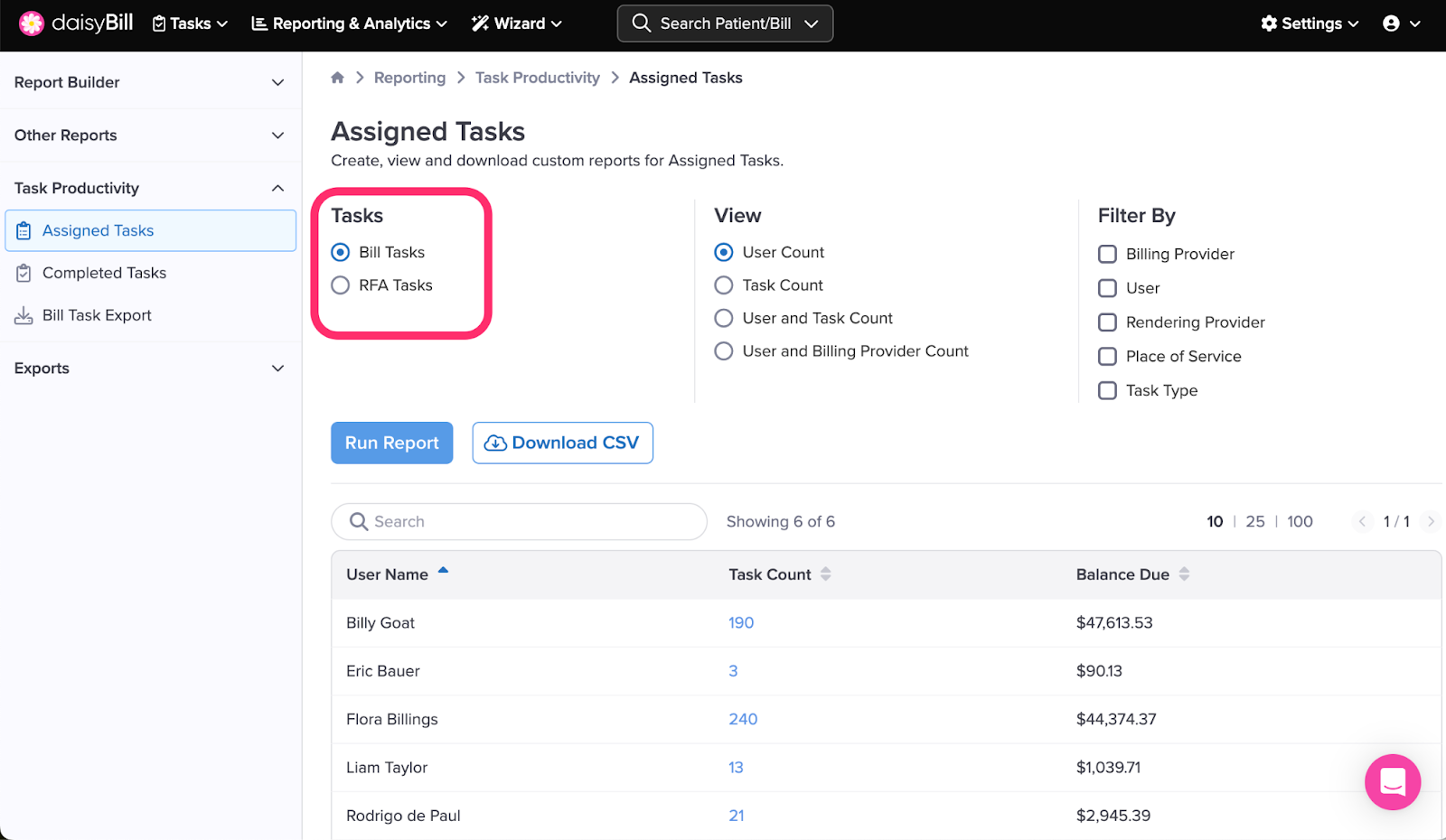Open the pink chat support bubble
Viewport: 1446px width, 840px height.
pyautogui.click(x=1392, y=781)
